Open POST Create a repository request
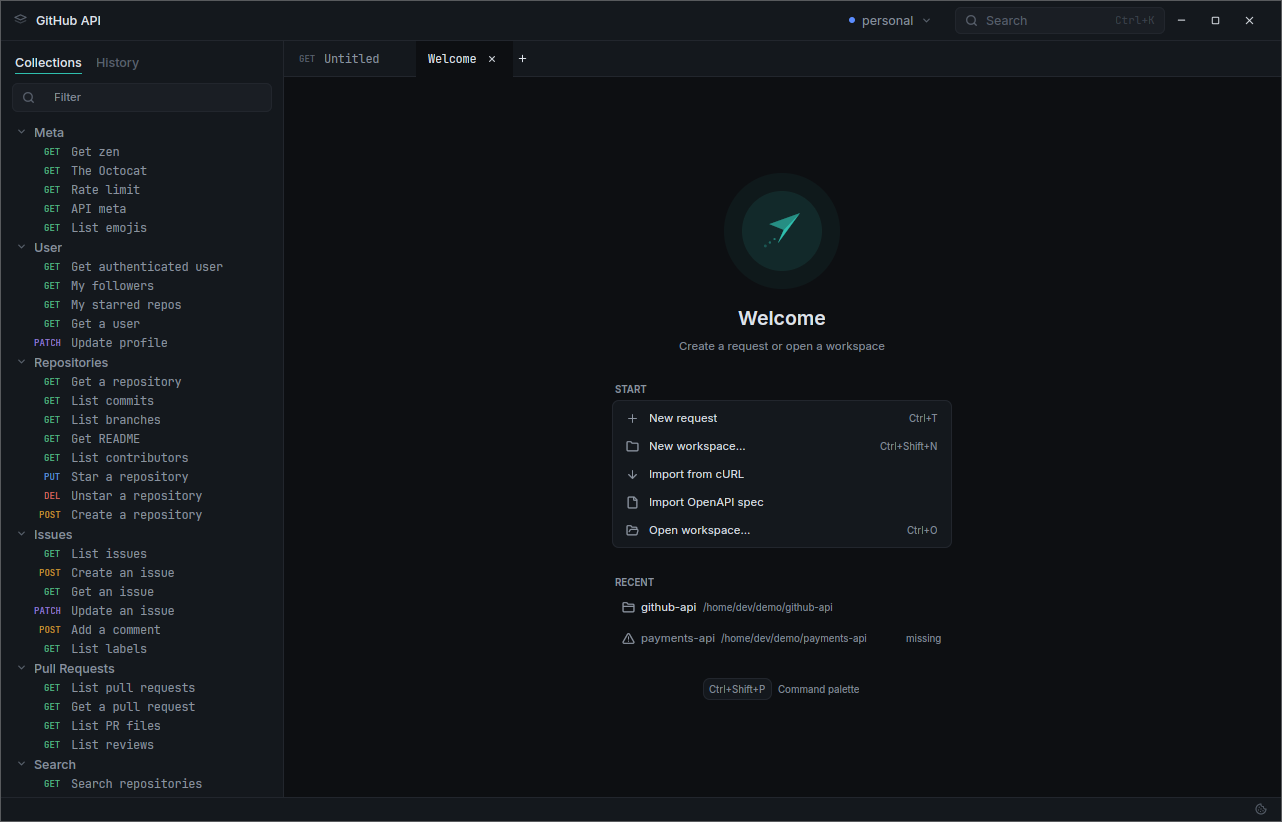1282x822 pixels. 142,515
